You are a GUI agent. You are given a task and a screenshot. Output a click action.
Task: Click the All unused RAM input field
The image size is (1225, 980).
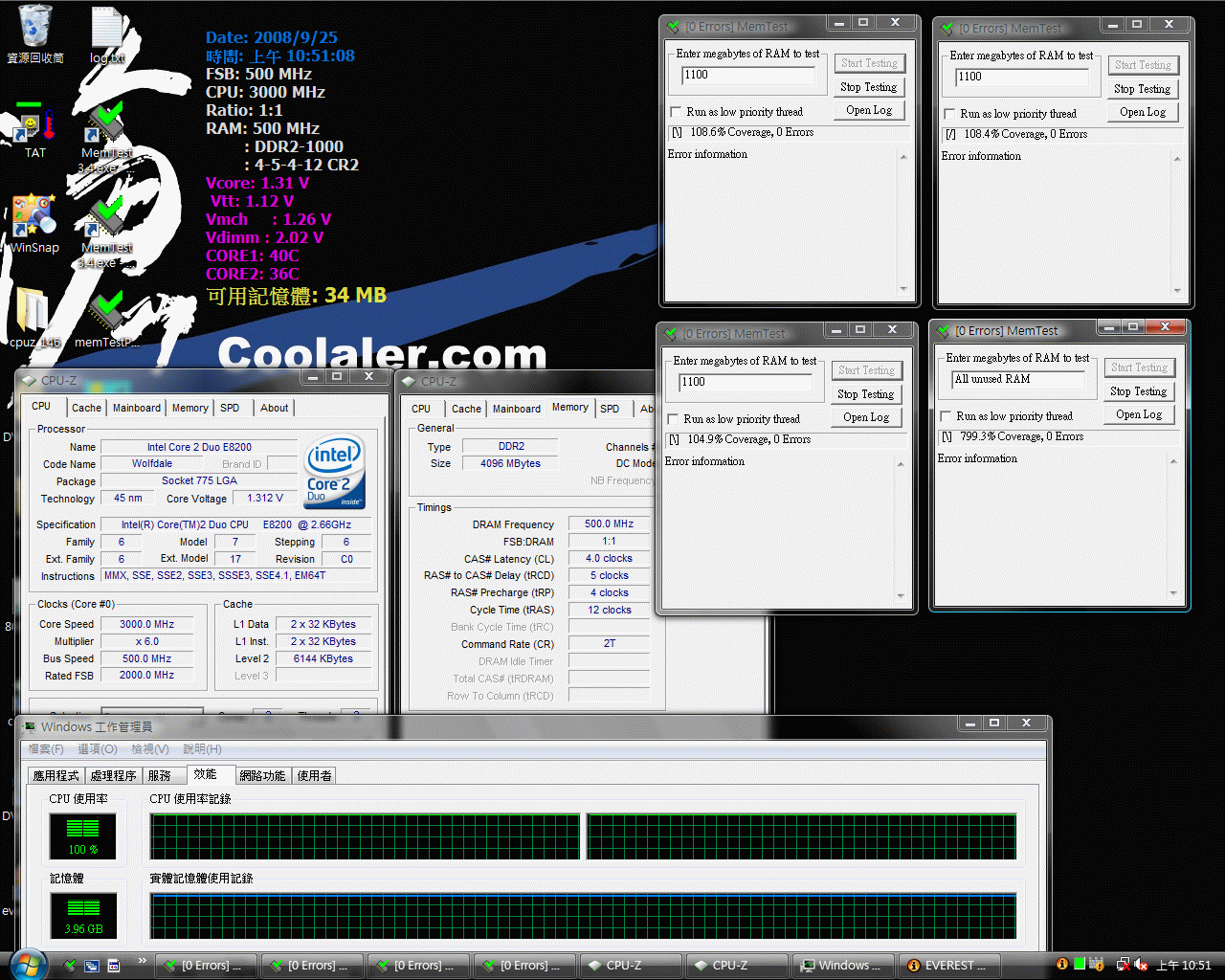1018,380
